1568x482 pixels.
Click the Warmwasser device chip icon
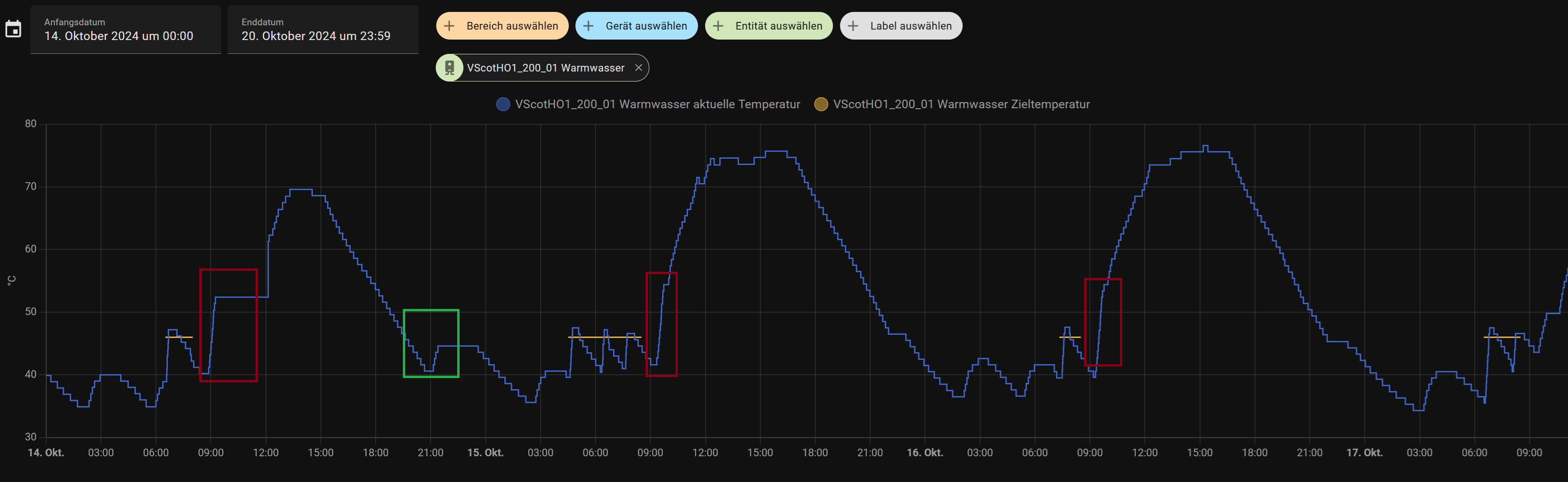(x=450, y=68)
